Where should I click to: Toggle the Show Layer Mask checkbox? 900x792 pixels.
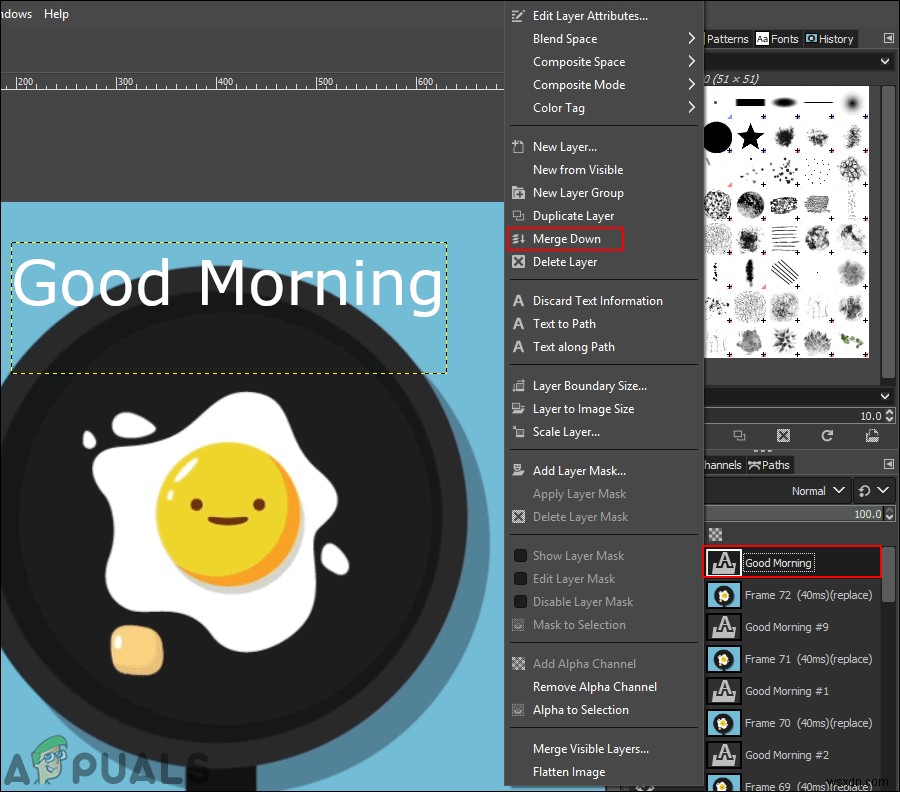[x=520, y=556]
